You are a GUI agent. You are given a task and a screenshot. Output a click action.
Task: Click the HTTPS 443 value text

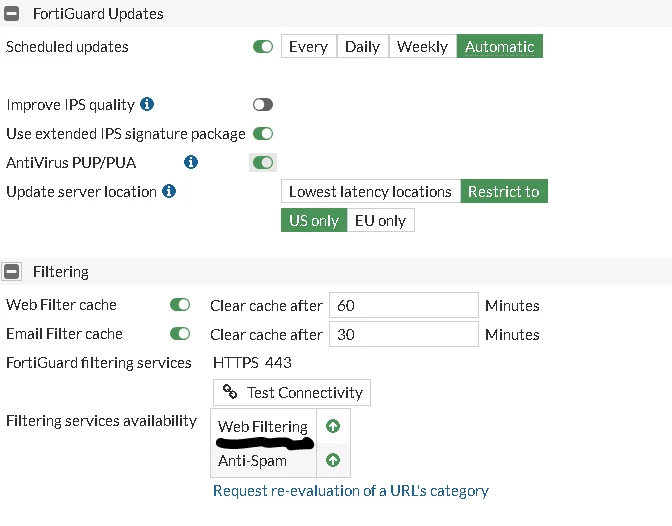point(252,363)
